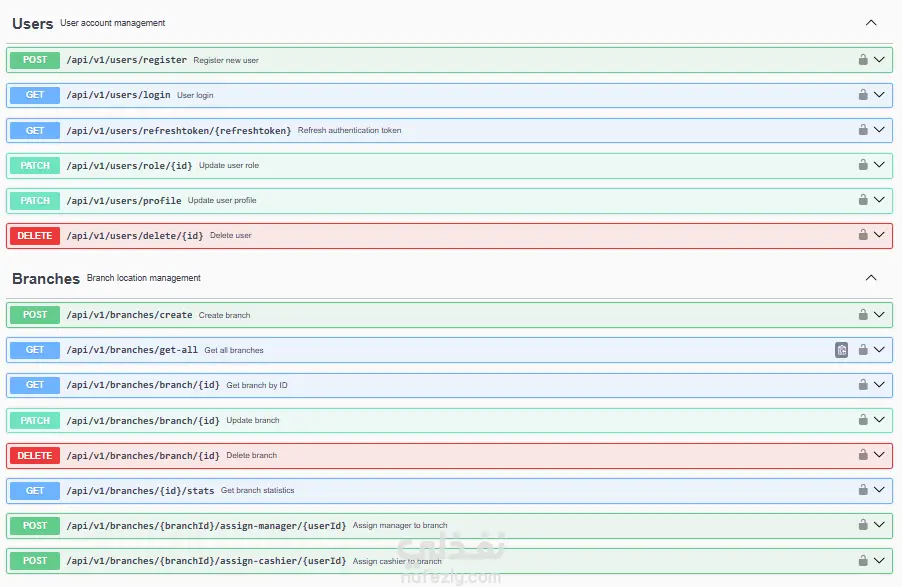Viewport: 902px width, 587px height.
Task: Click the POST badge for users/register
Action: click(x=35, y=60)
